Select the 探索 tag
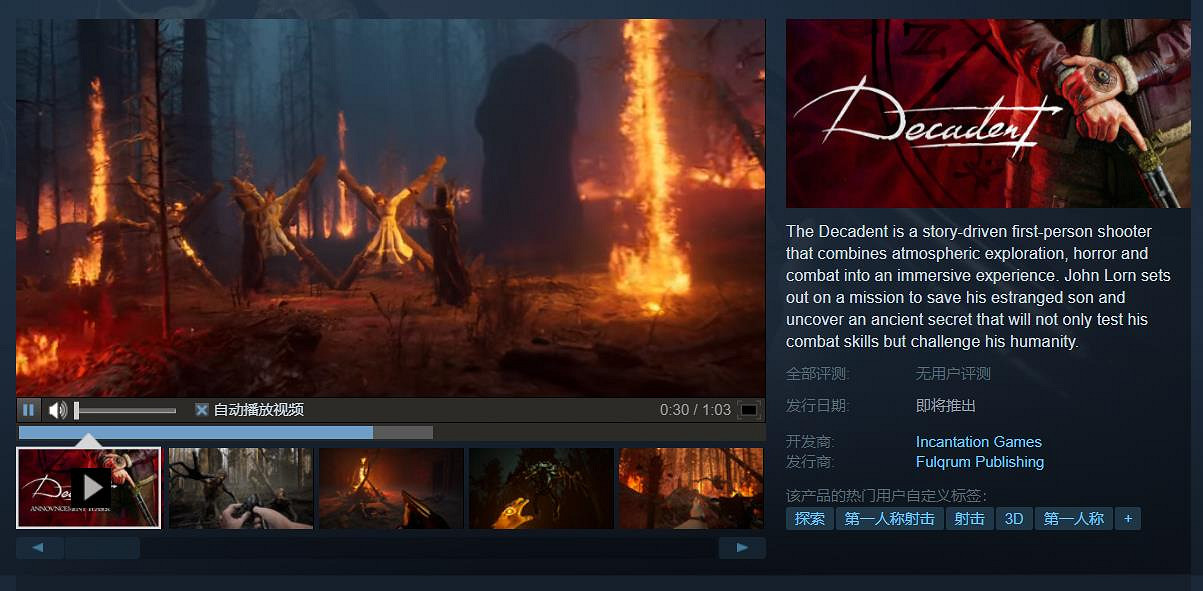The image size is (1203, 591). 809,519
